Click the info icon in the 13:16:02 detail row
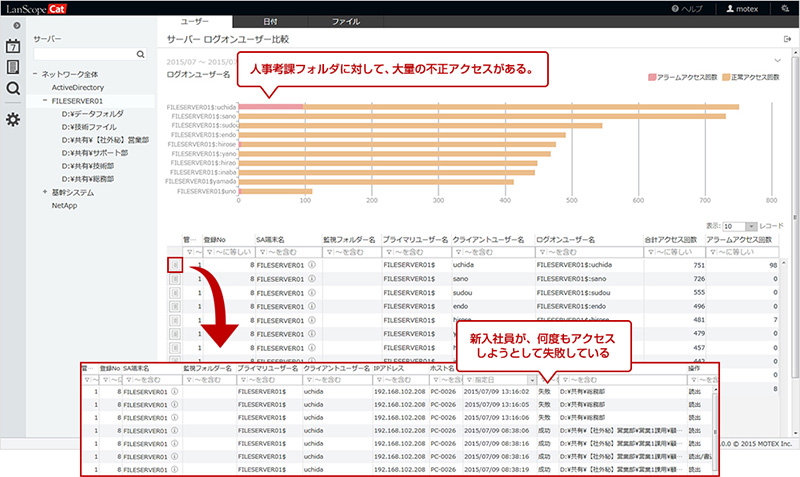This screenshot has height=477, width=800. coord(174,392)
